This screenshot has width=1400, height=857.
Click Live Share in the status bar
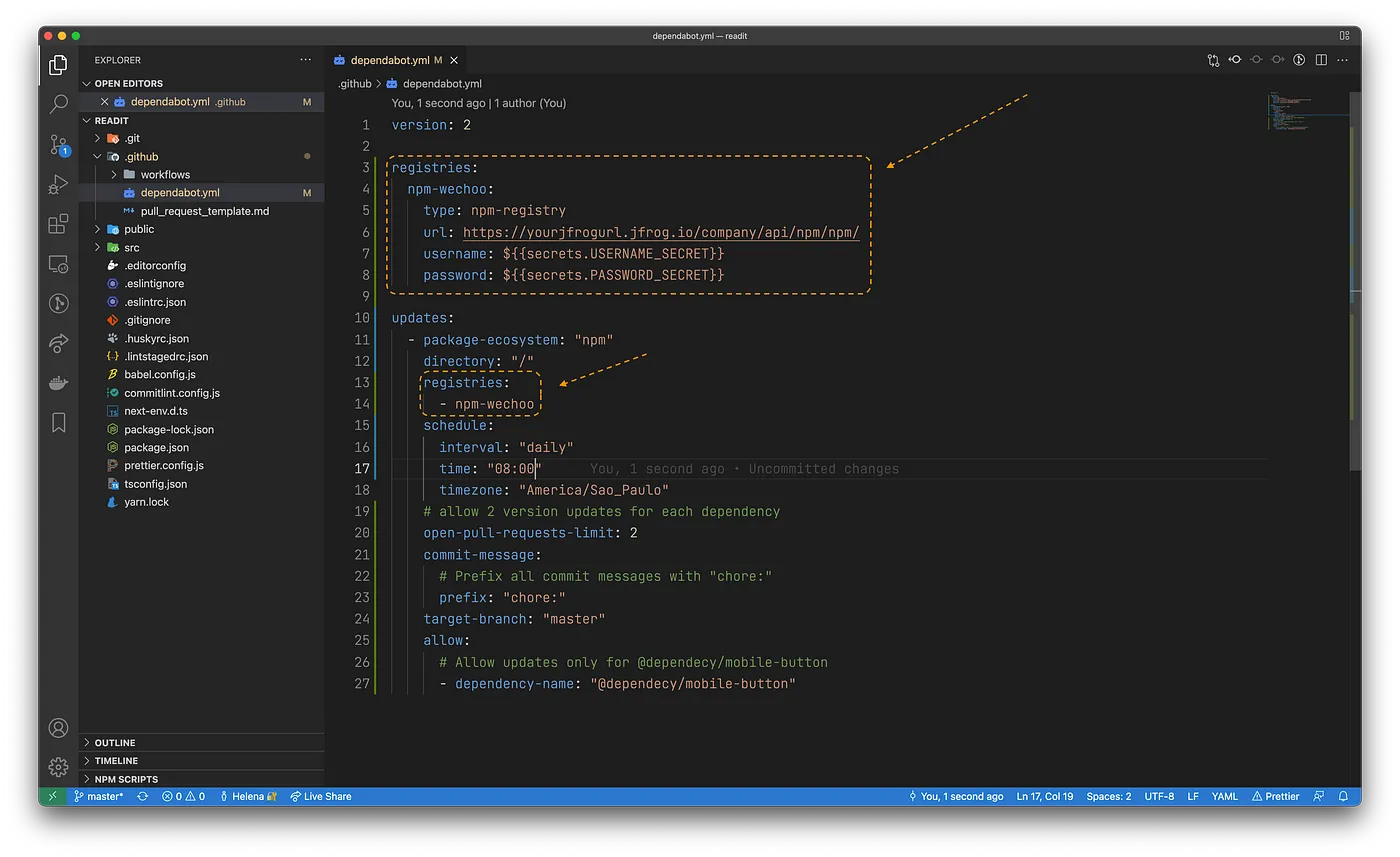point(320,797)
